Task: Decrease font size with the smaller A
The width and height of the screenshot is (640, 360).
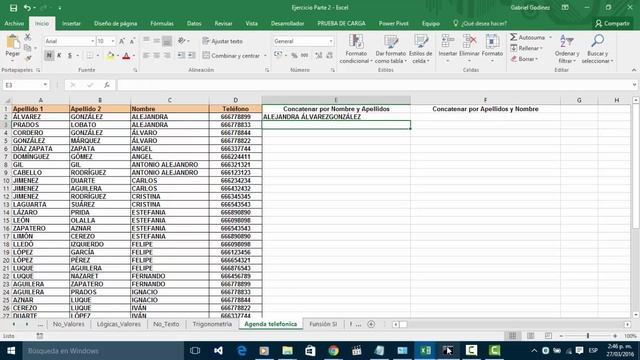Action: coord(132,41)
